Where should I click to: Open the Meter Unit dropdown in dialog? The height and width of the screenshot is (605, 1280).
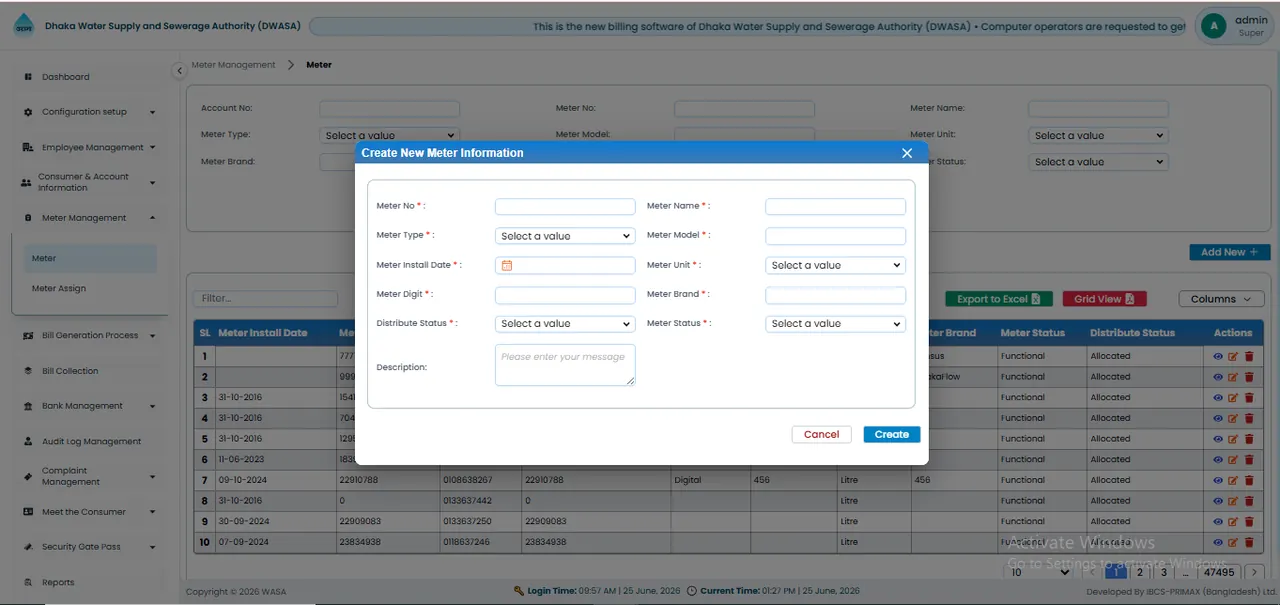point(835,265)
